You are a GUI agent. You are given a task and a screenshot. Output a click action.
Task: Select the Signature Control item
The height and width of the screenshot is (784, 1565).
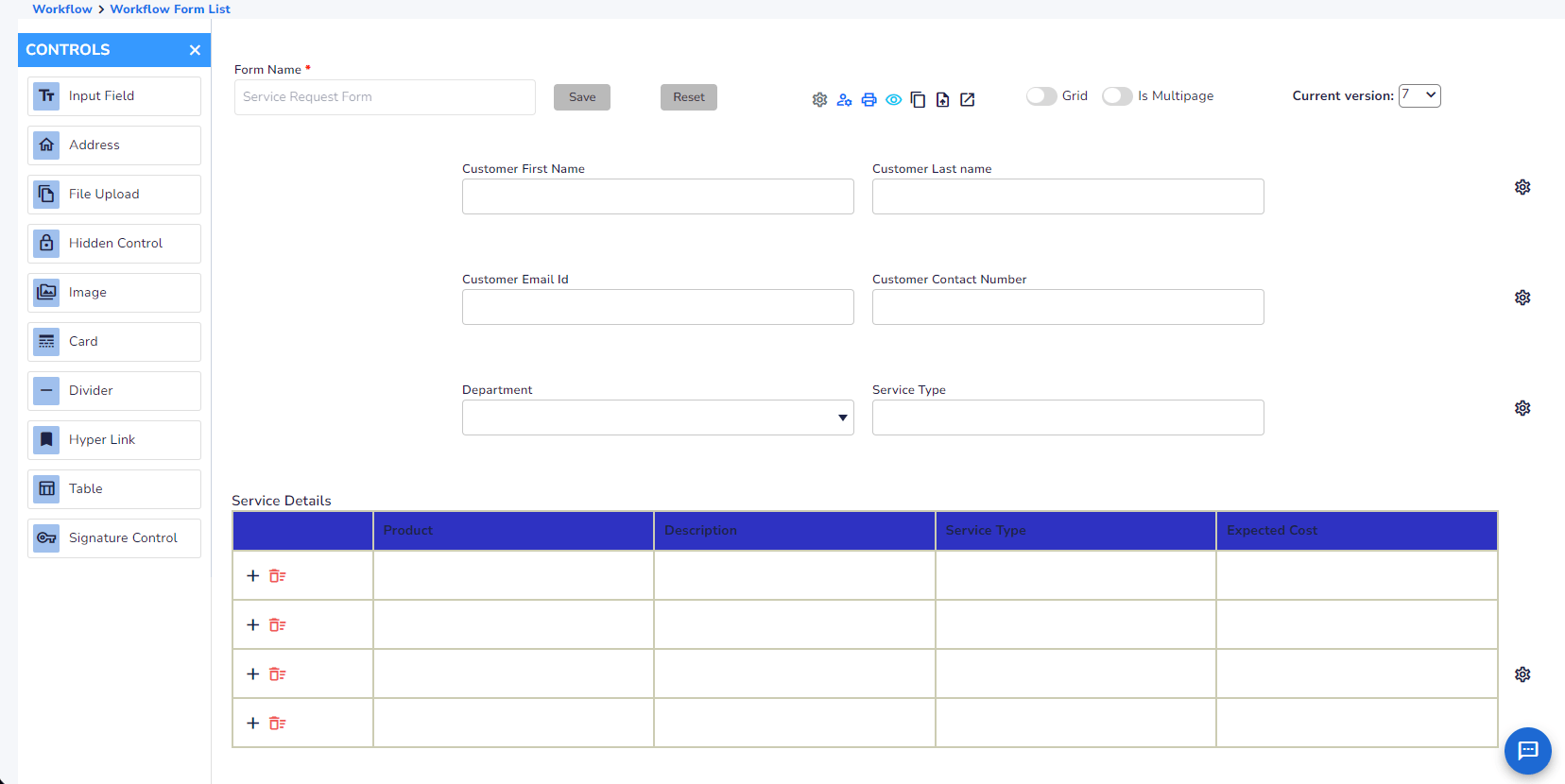114,538
